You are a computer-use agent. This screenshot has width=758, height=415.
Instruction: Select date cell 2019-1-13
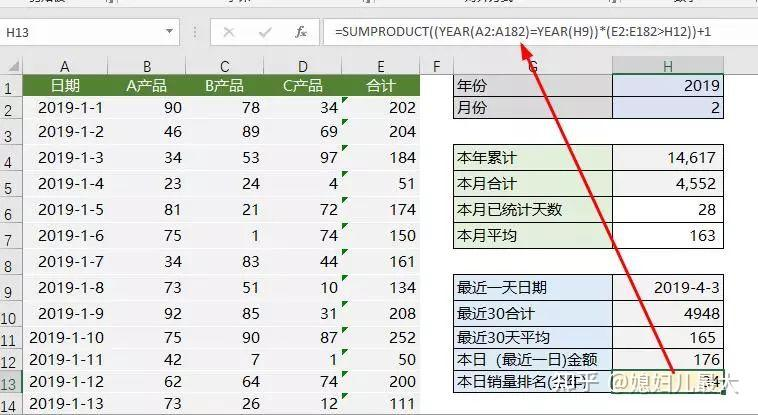point(65,403)
